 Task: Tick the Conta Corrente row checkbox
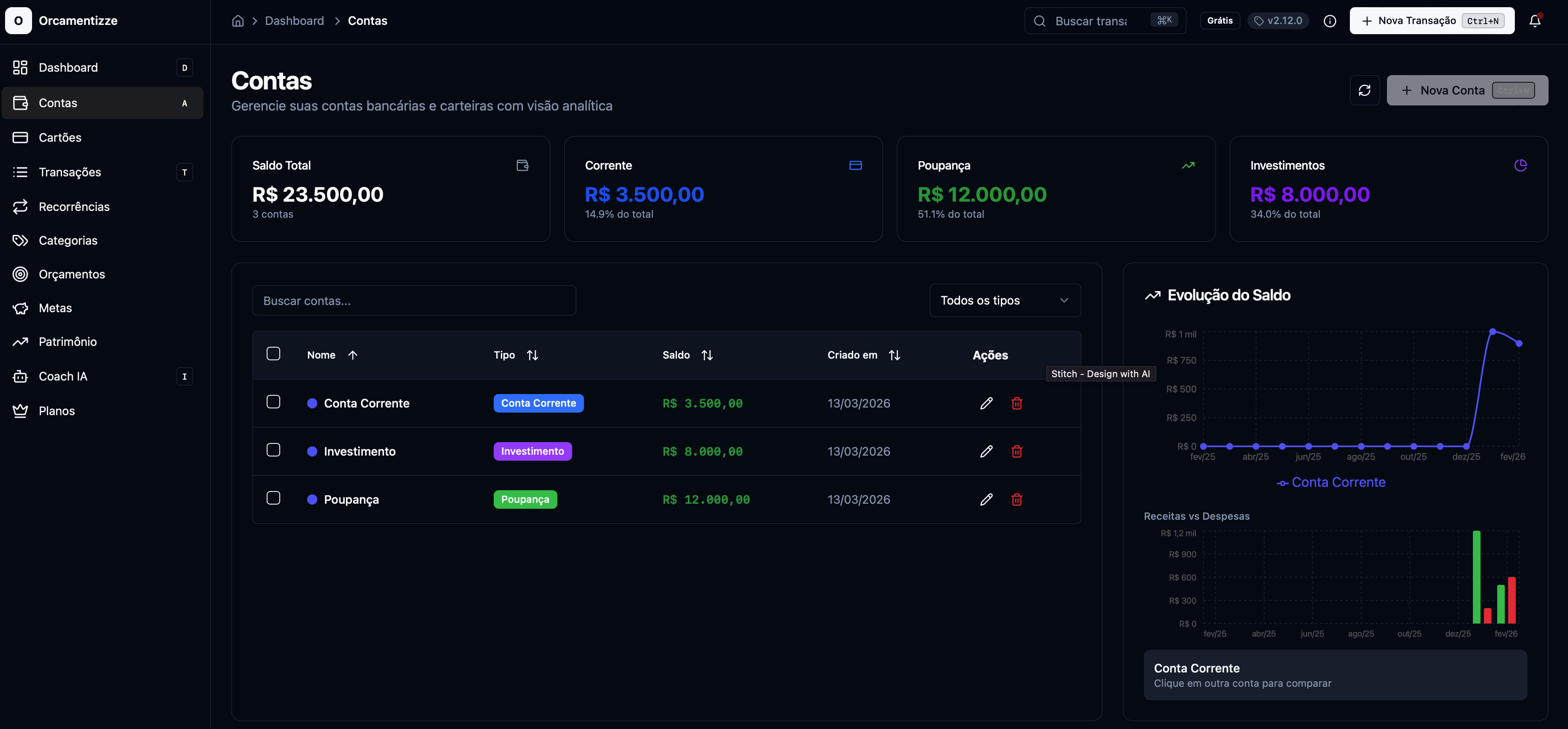click(x=273, y=402)
